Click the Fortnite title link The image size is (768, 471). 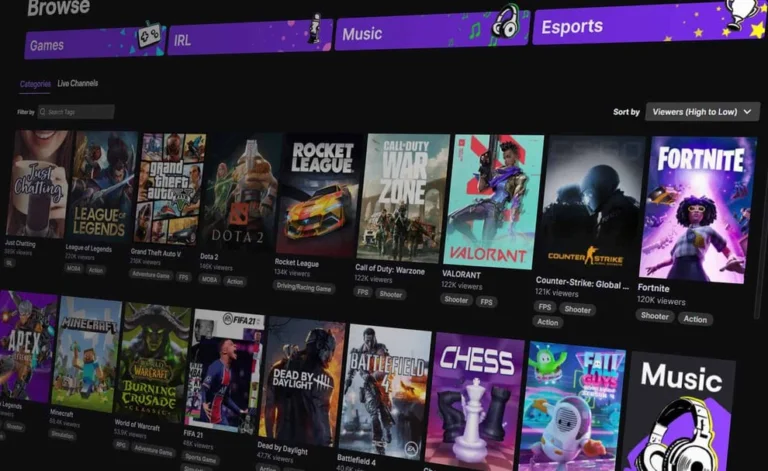[x=653, y=288]
